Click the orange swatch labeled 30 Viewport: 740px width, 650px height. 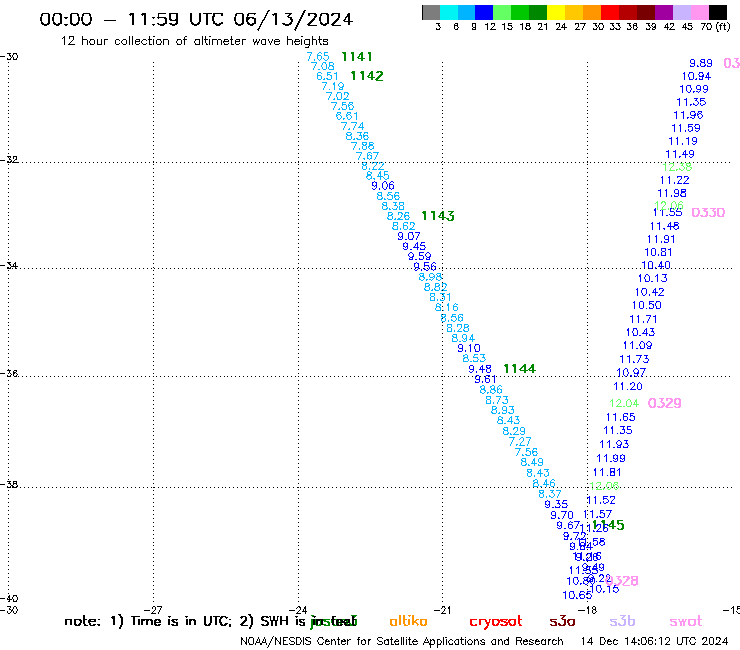592,12
